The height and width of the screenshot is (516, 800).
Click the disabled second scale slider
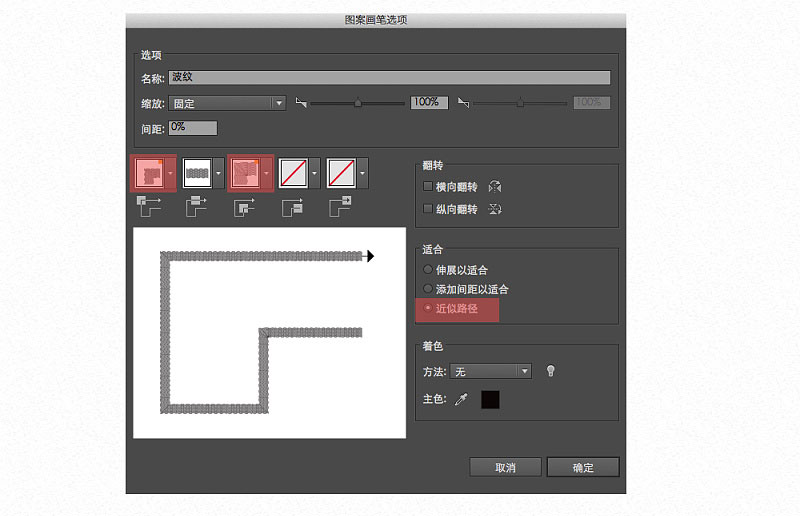520,104
